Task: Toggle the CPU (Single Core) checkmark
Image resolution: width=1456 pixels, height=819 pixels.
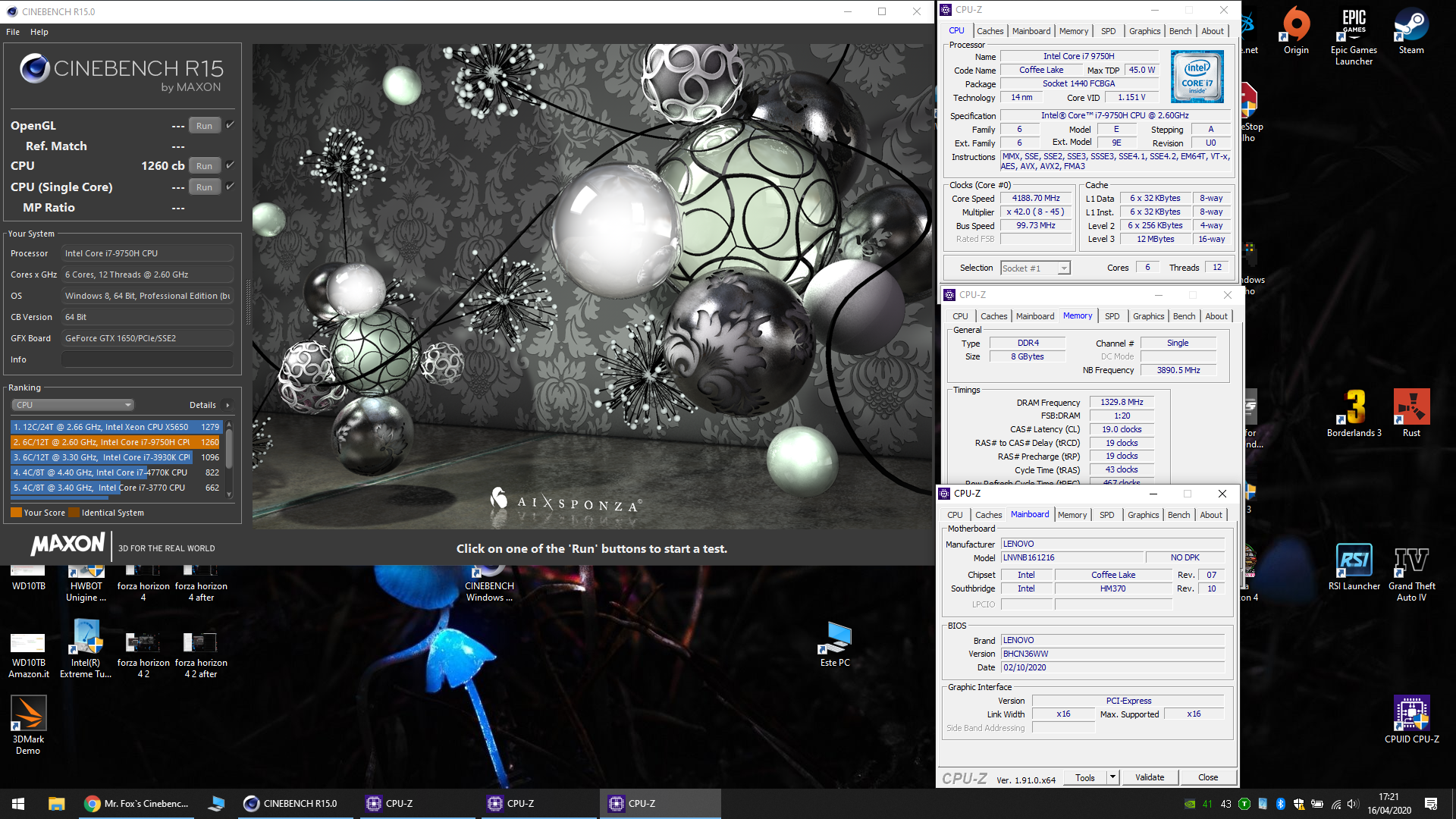Action: point(230,186)
